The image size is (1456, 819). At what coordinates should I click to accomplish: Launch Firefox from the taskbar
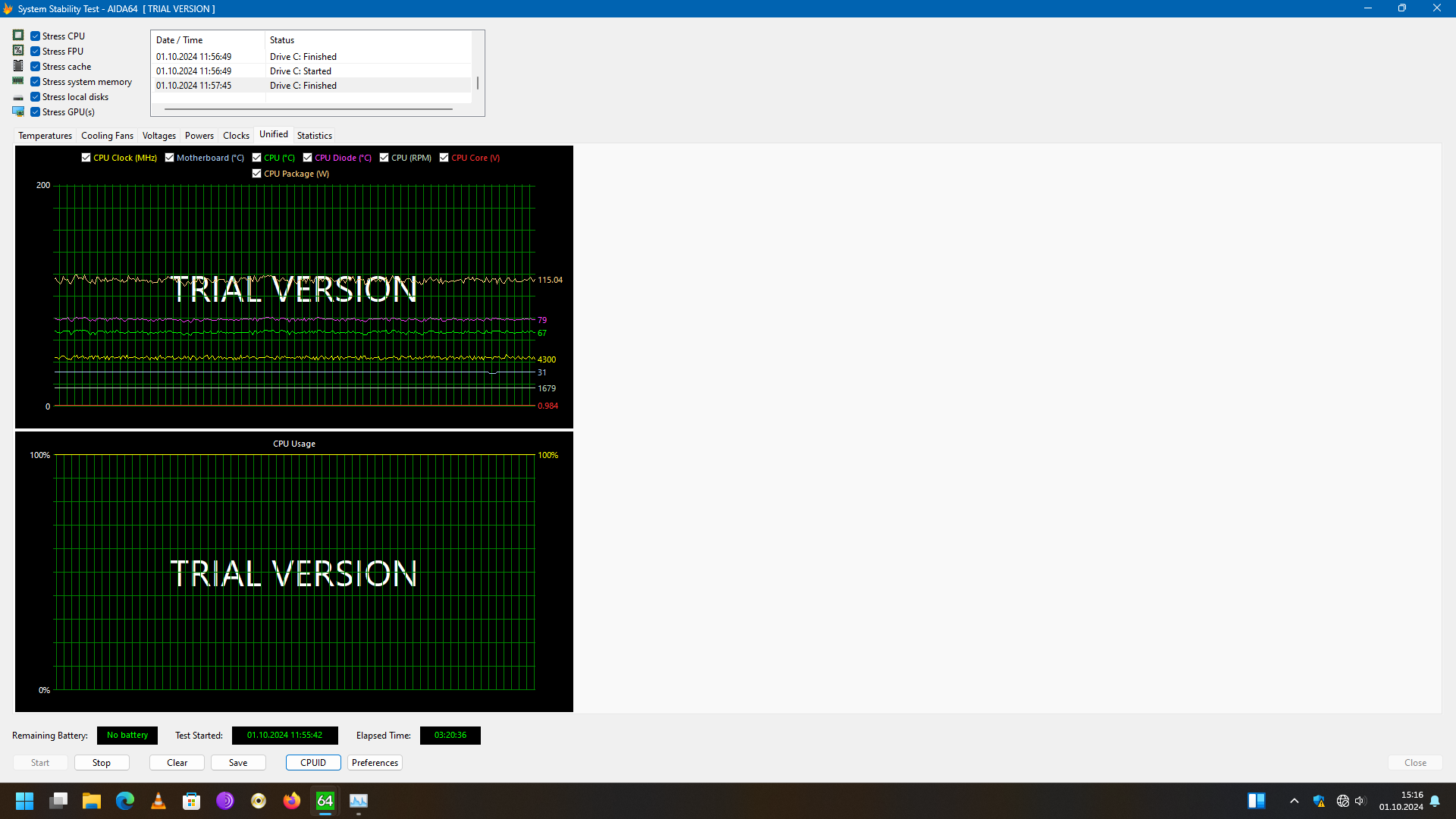pyautogui.click(x=292, y=801)
